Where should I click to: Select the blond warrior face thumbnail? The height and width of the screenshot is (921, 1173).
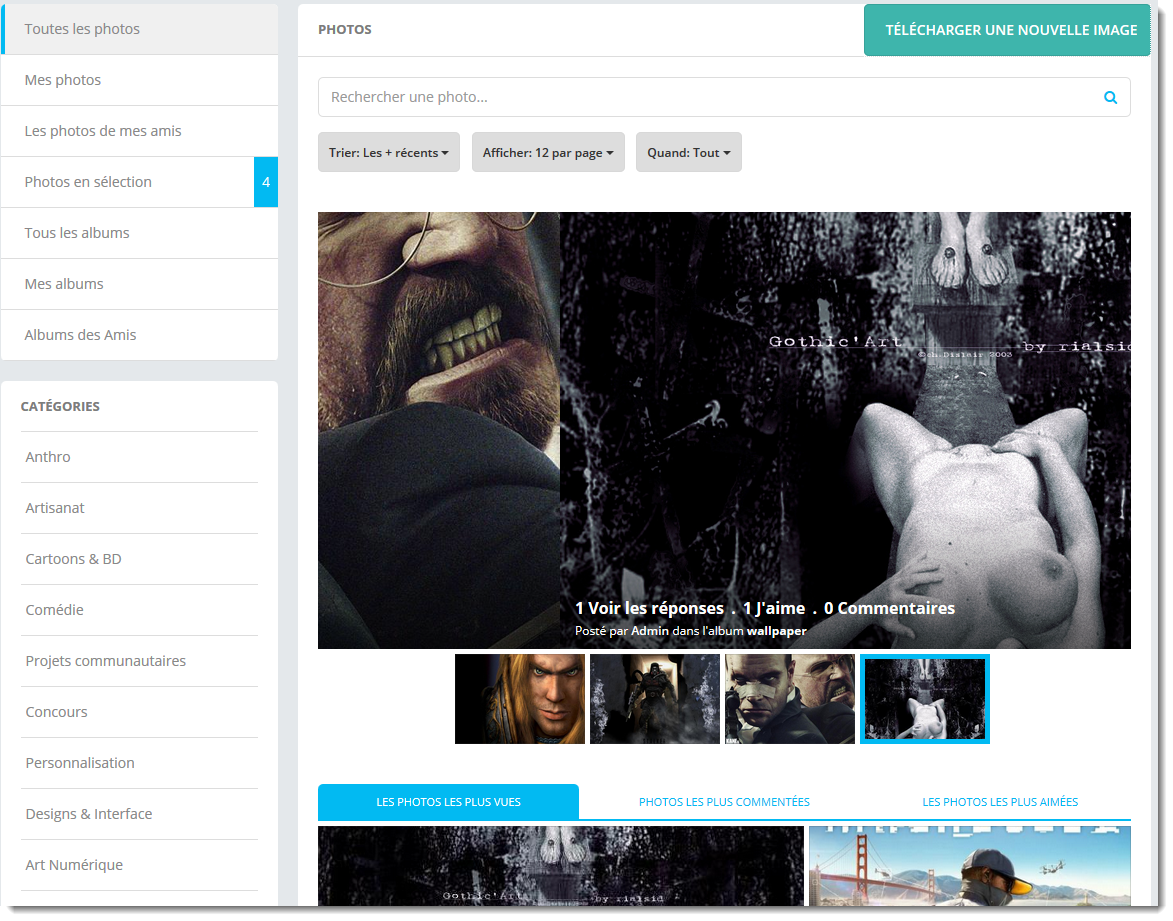[520, 699]
